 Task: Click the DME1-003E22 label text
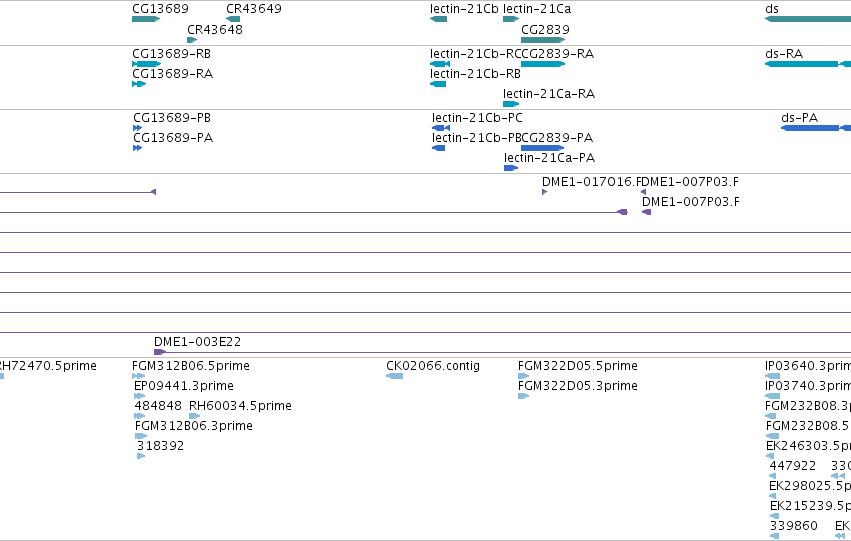click(x=198, y=342)
